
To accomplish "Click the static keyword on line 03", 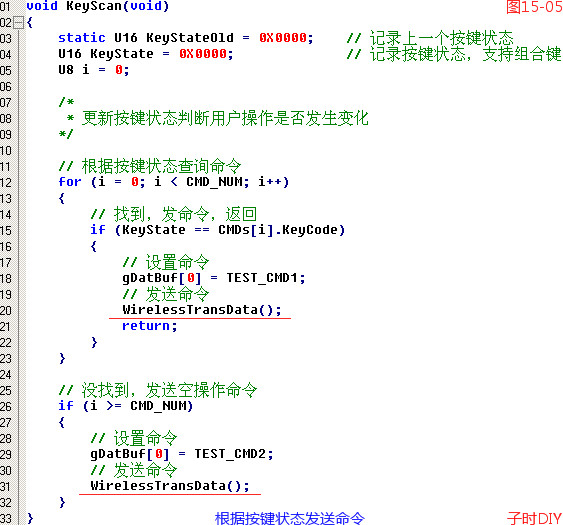I will pyautogui.click(x=82, y=38).
